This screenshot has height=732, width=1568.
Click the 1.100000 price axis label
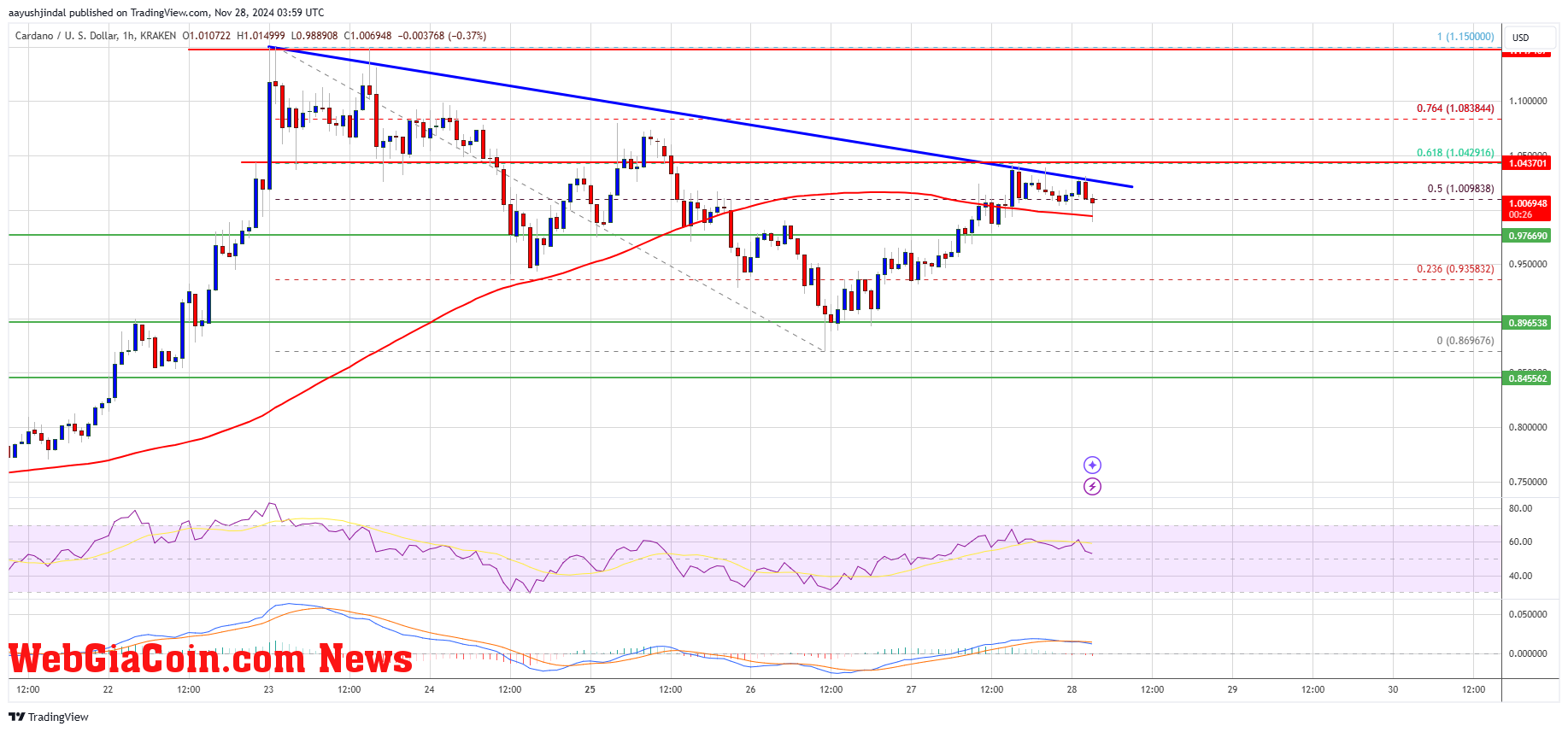[x=1528, y=101]
